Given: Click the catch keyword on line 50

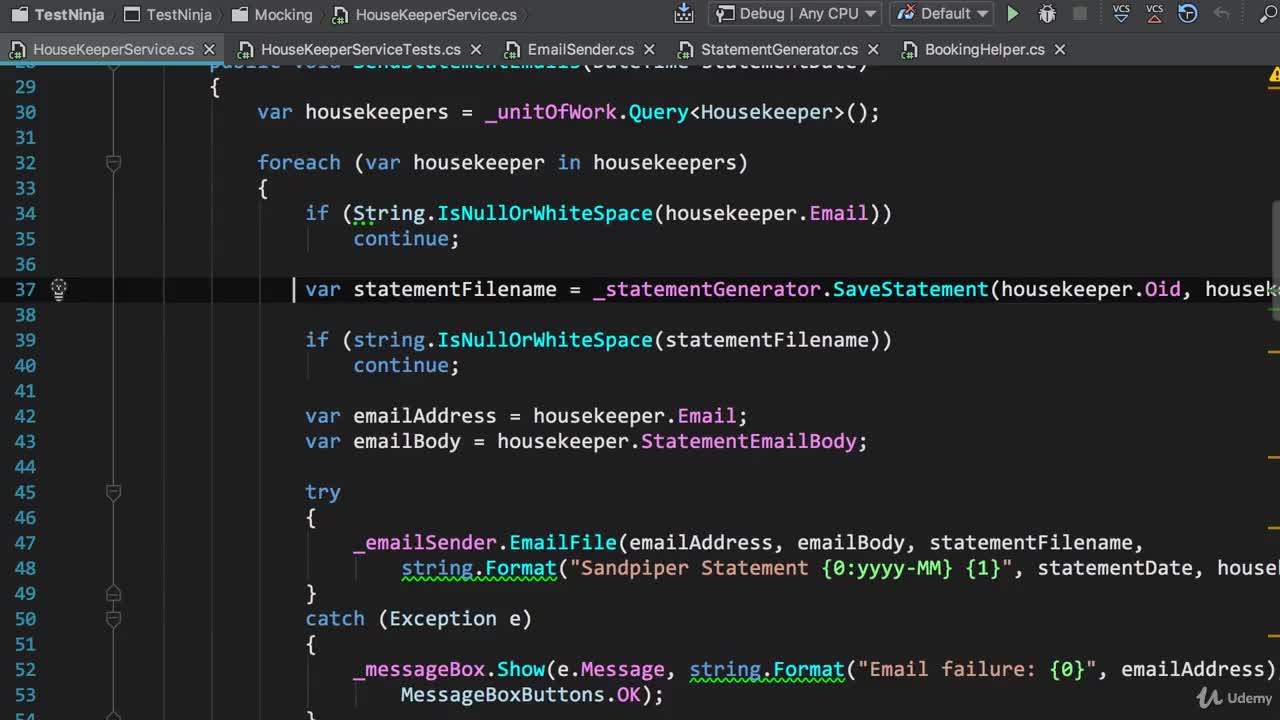Looking at the screenshot, I should pyautogui.click(x=335, y=619).
